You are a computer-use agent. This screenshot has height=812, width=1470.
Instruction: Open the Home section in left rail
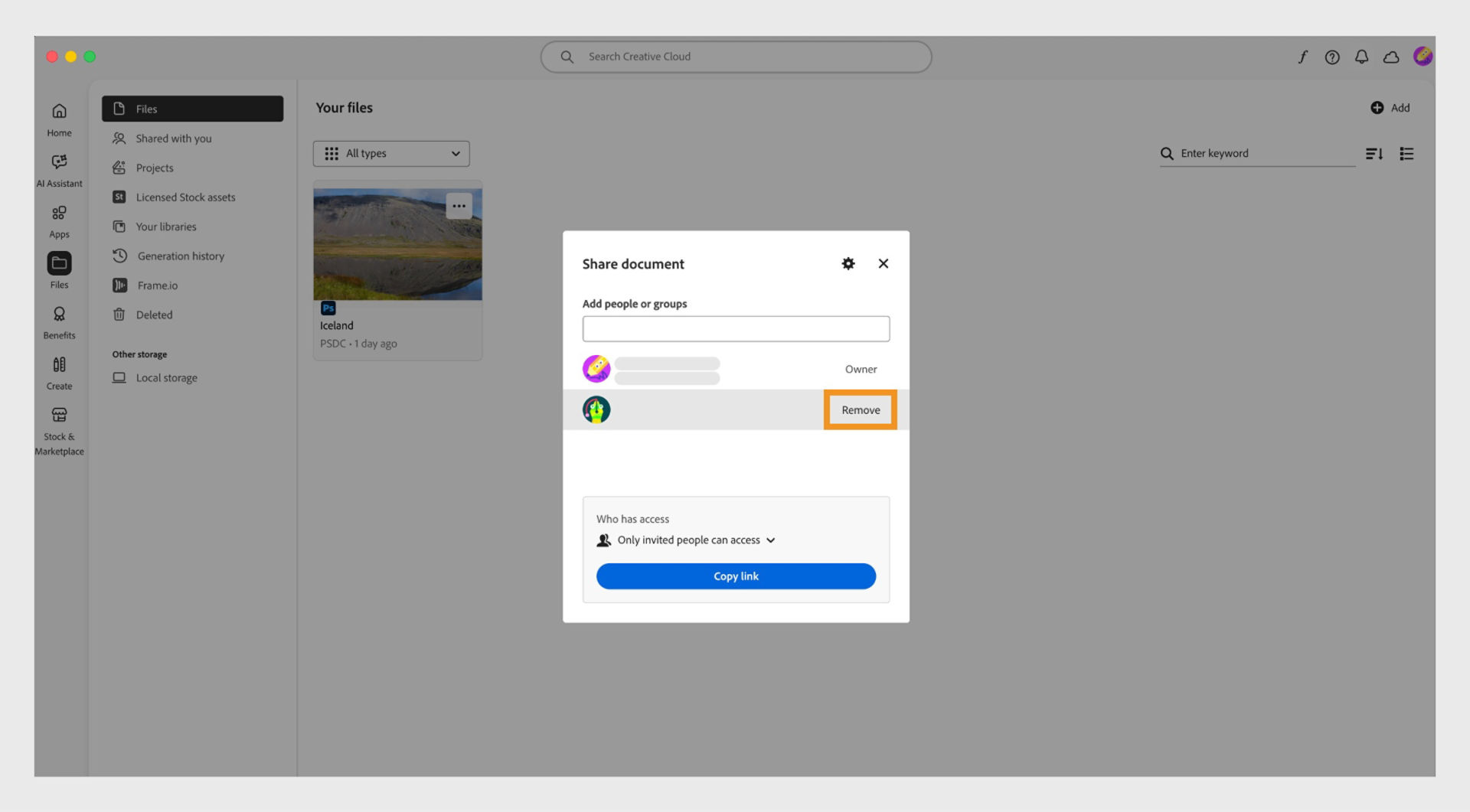(59, 119)
